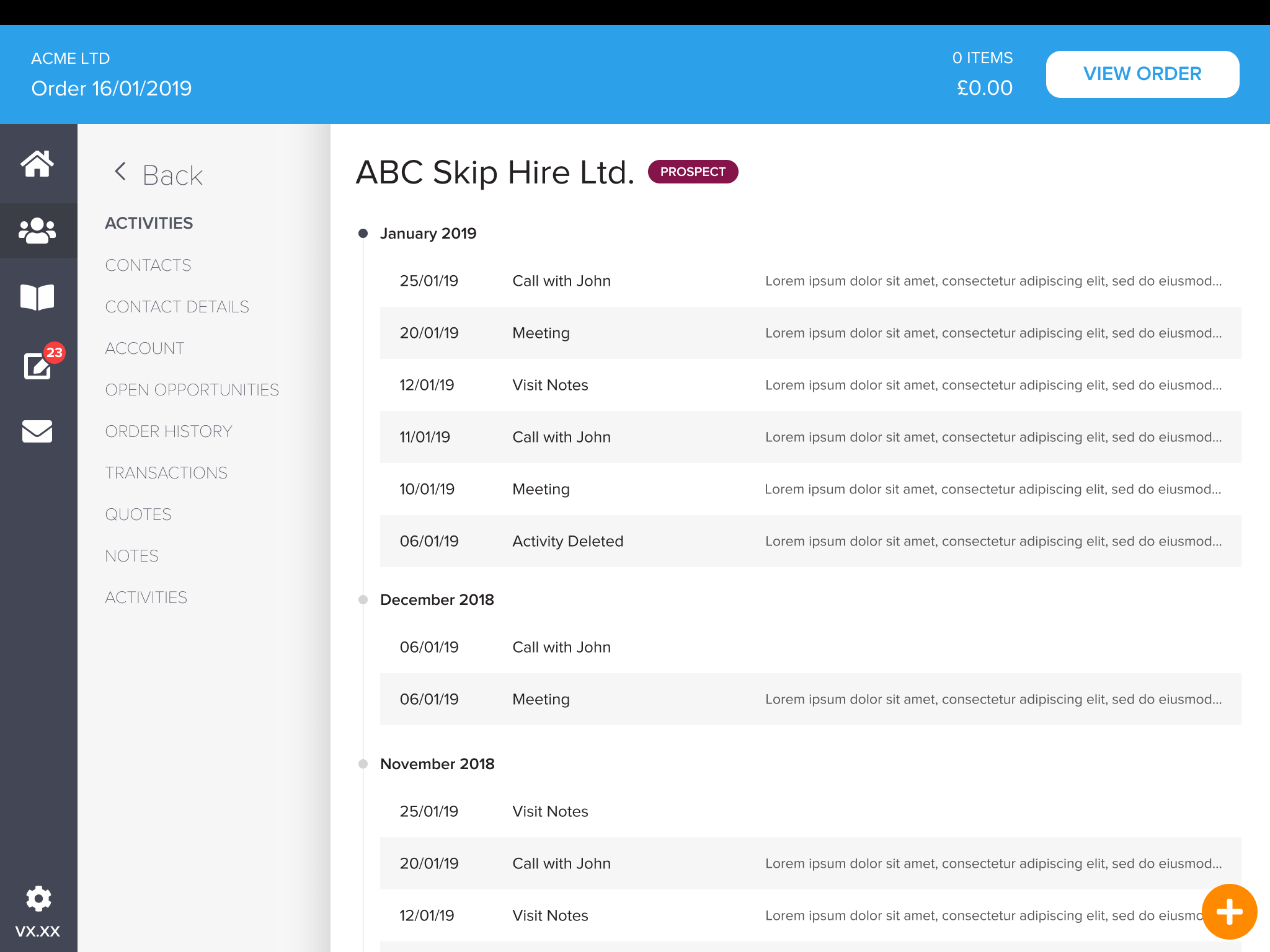Select the Customers people icon
Viewport: 1270px width, 952px height.
point(37,231)
